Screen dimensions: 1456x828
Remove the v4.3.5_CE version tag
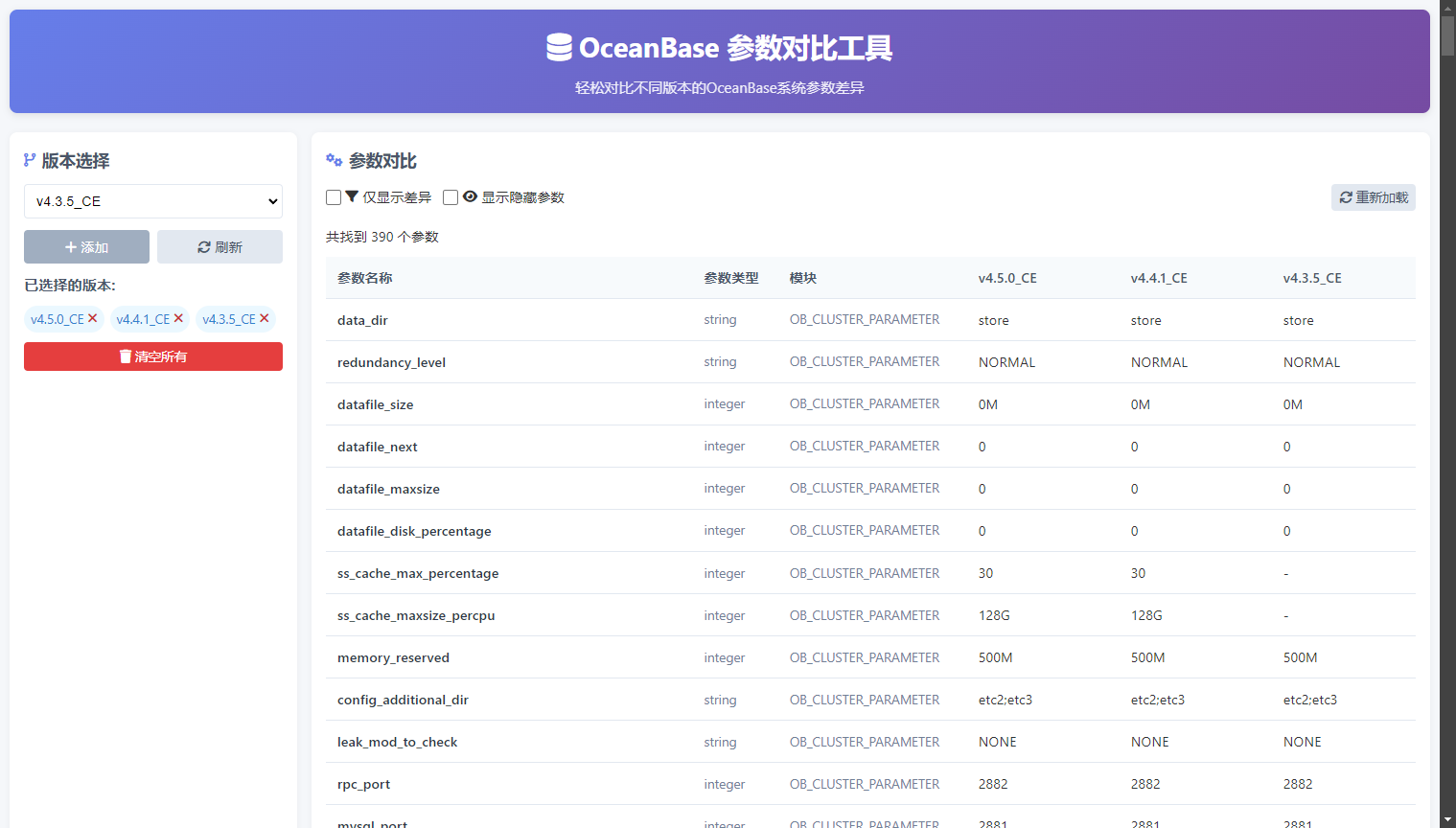pyautogui.click(x=265, y=318)
